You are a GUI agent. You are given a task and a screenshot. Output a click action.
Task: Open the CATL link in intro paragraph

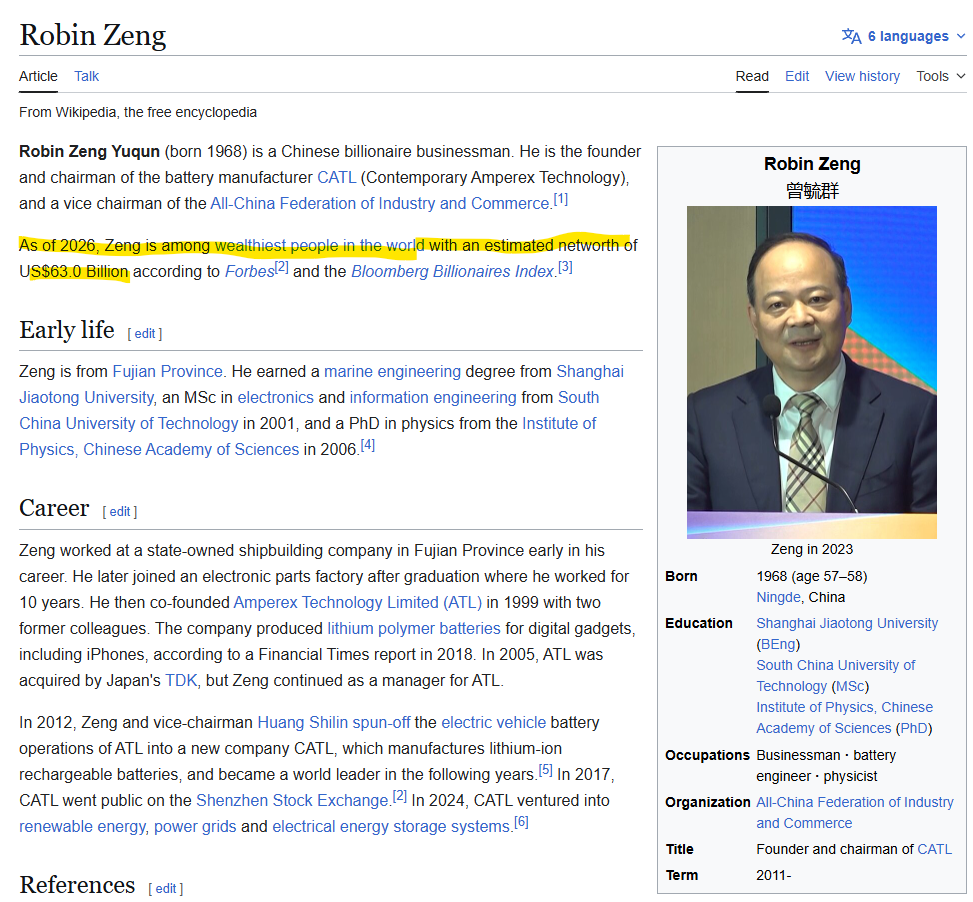(x=336, y=177)
